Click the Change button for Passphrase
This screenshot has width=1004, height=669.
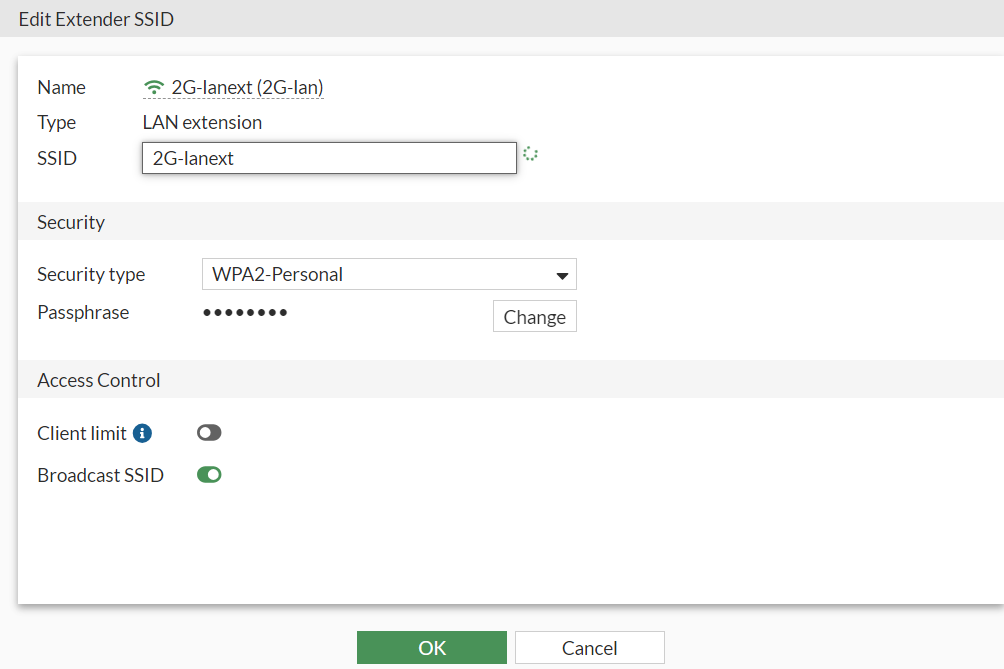[x=534, y=316]
